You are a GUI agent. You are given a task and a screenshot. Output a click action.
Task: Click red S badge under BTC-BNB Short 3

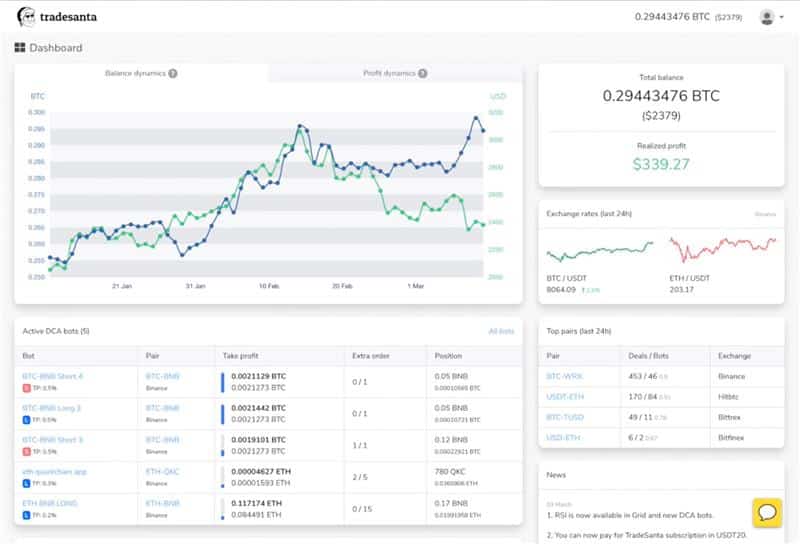[27, 452]
